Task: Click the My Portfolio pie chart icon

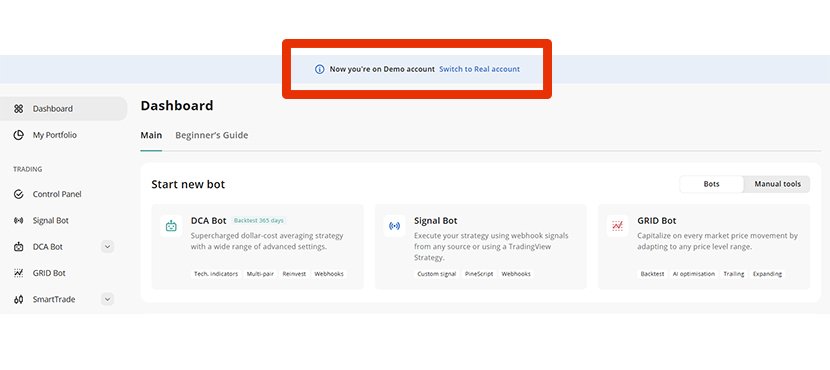Action: [x=19, y=135]
